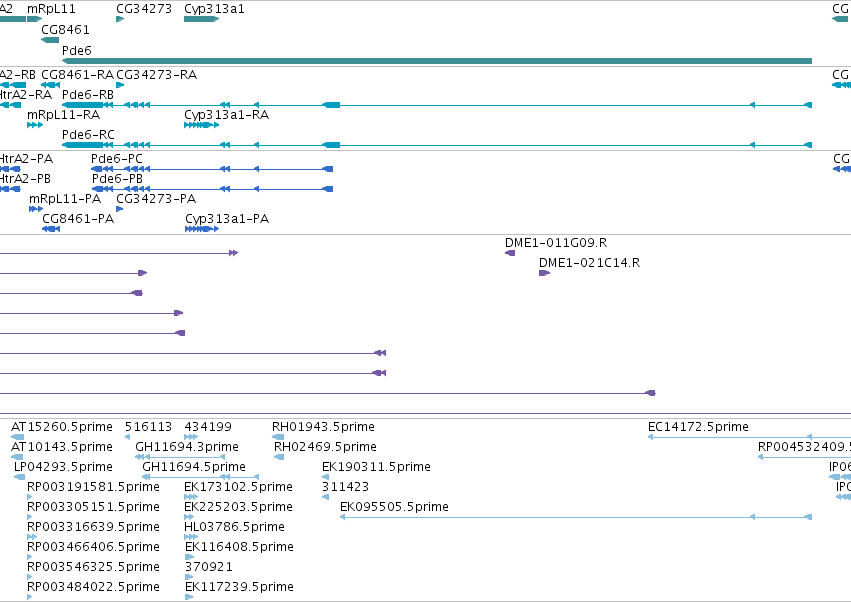Click the RP003305151.5prime label

pyautogui.click(x=93, y=507)
